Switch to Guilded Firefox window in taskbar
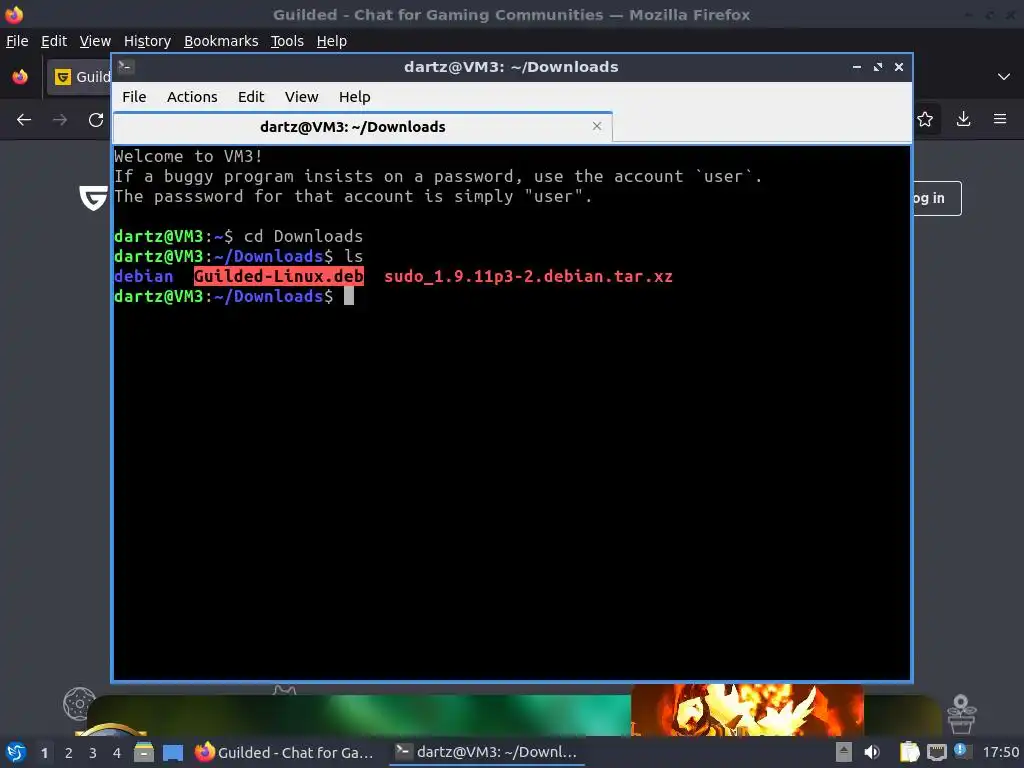The image size is (1024, 768). click(285, 752)
